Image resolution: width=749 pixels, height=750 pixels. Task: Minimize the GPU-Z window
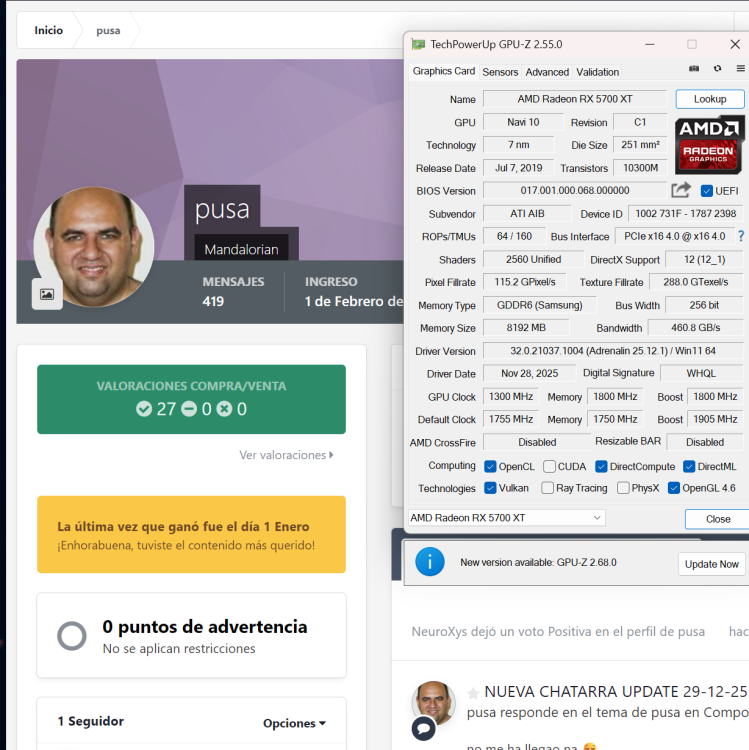pos(650,44)
